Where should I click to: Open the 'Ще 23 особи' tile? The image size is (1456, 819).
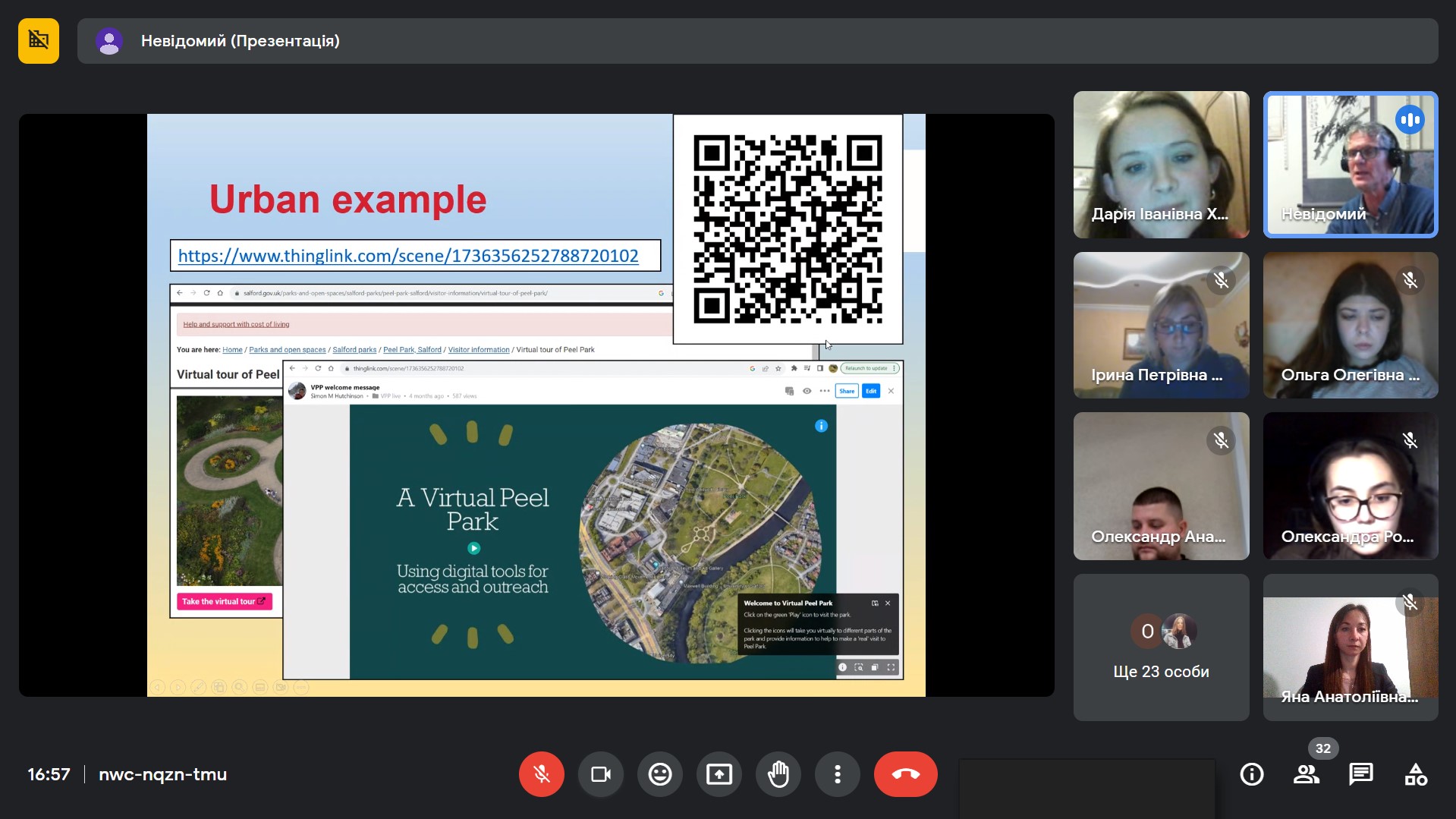click(1161, 647)
